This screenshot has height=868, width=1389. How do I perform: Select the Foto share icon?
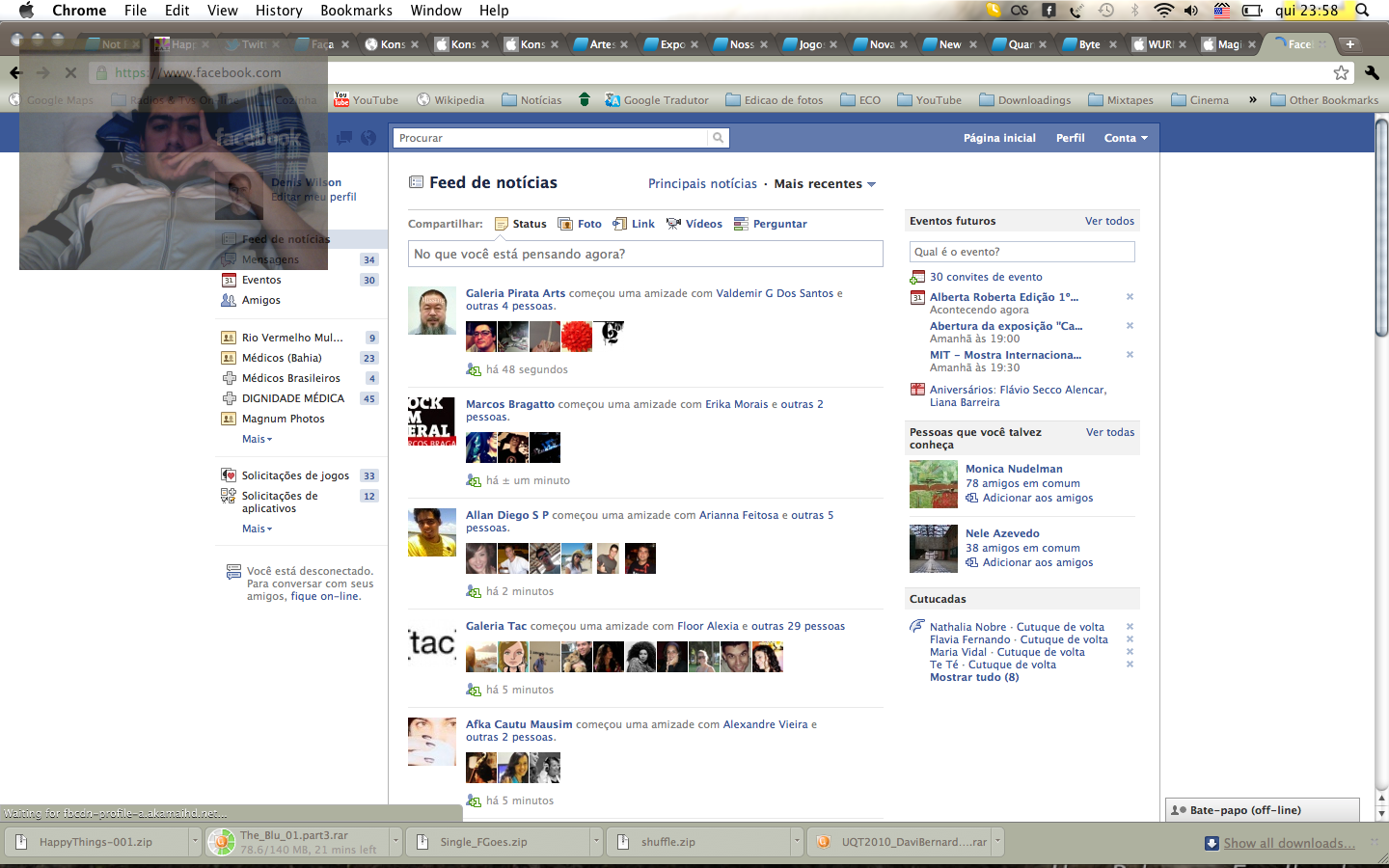[566, 224]
